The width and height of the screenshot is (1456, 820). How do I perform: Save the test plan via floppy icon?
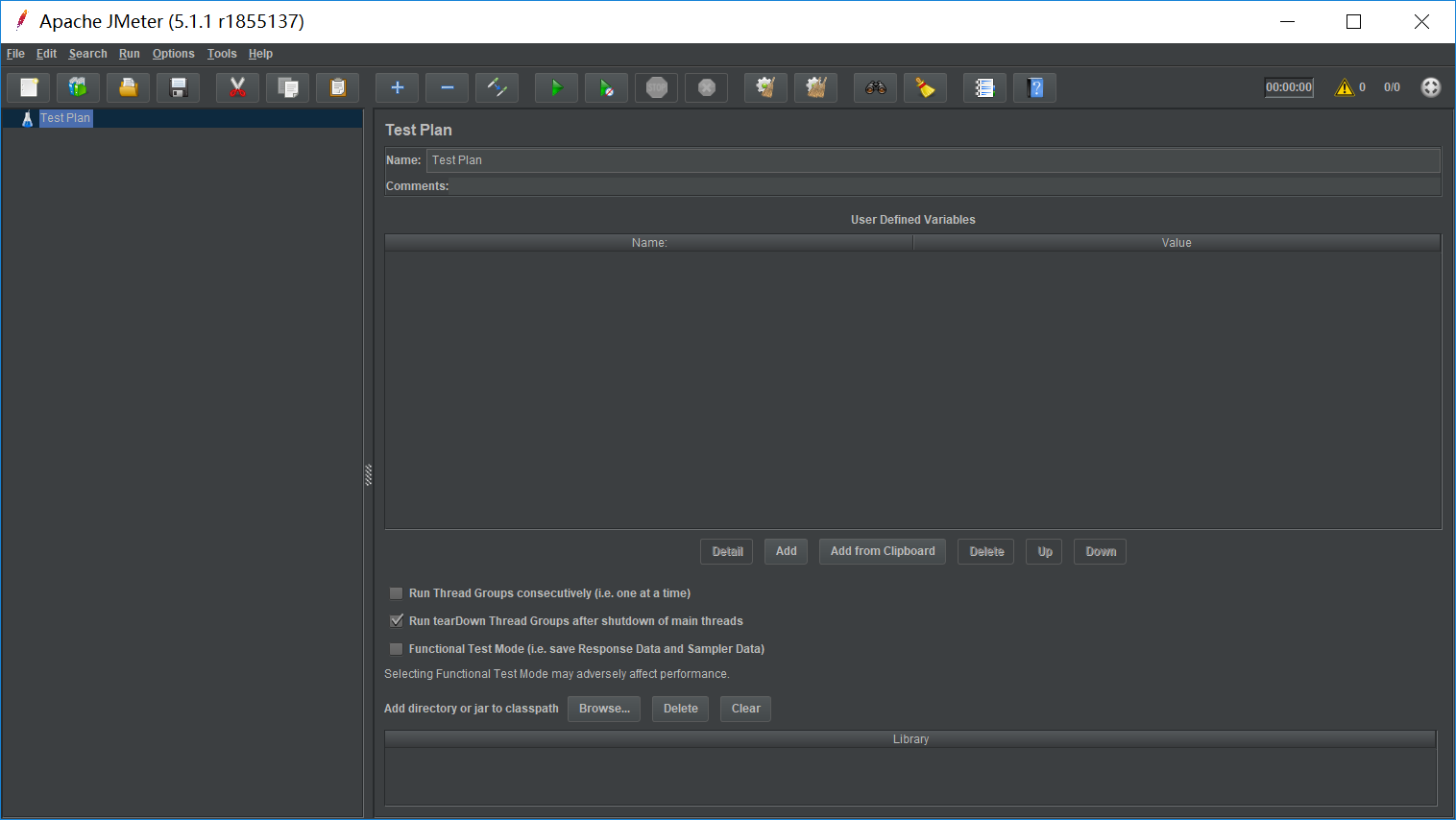coord(179,87)
